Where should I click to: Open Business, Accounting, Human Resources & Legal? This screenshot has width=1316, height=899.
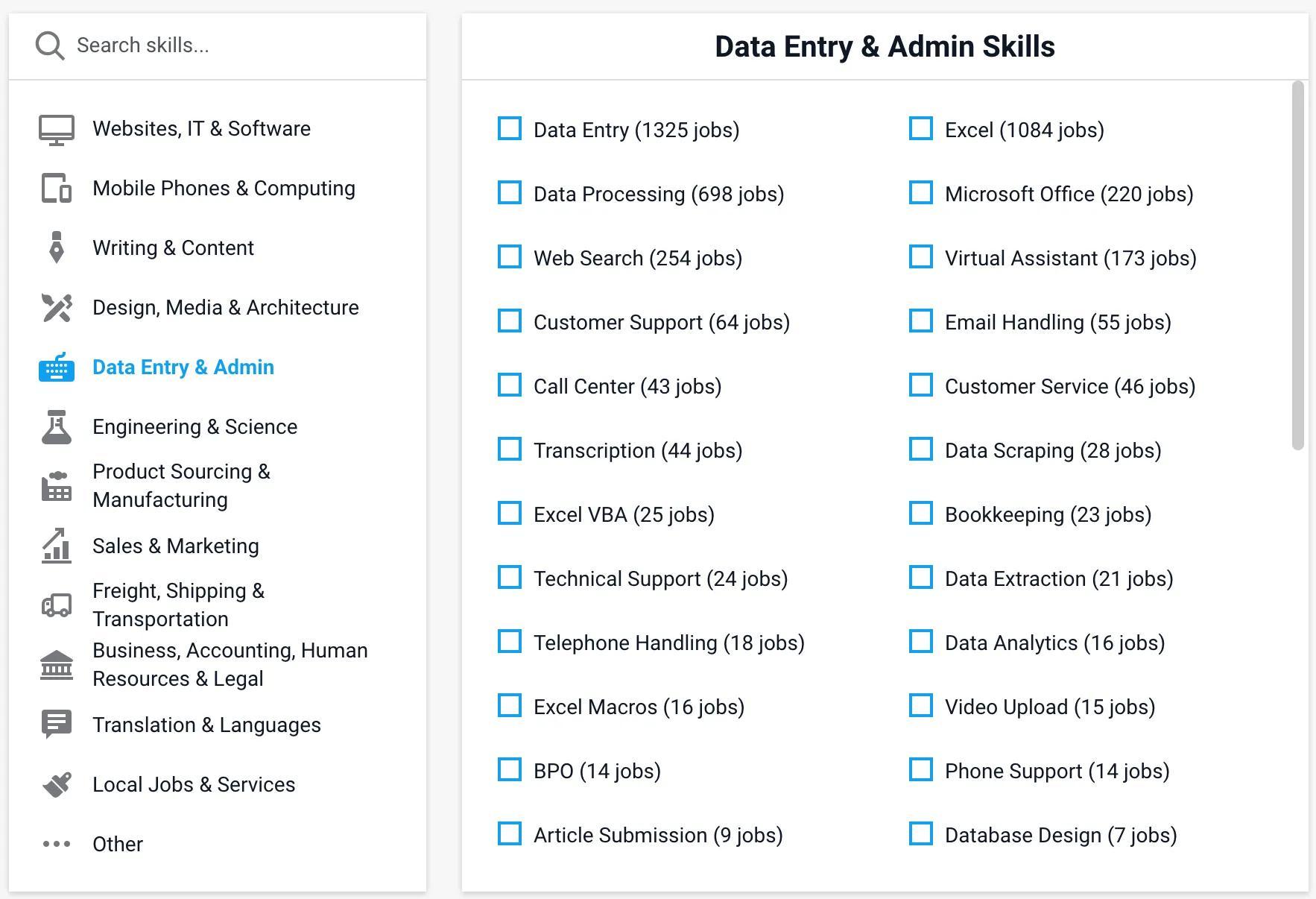click(x=230, y=664)
